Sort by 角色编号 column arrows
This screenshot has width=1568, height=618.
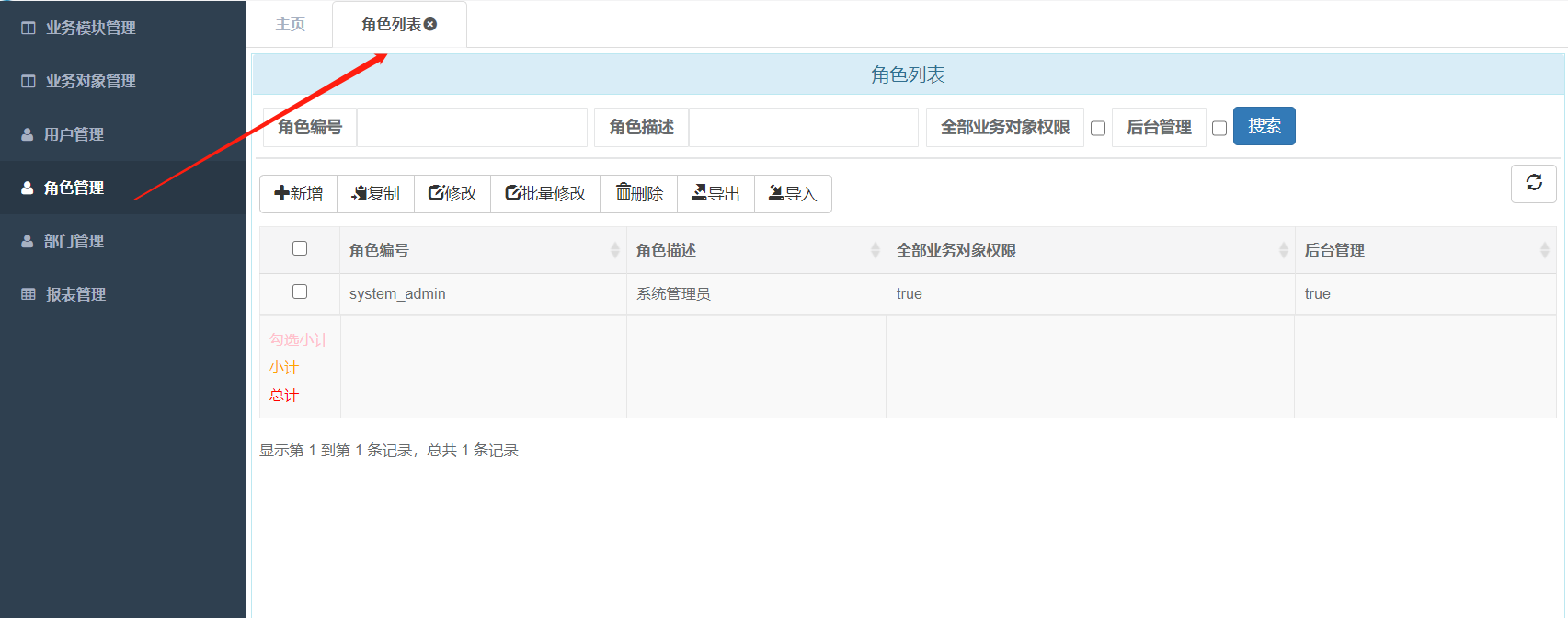[x=615, y=250]
